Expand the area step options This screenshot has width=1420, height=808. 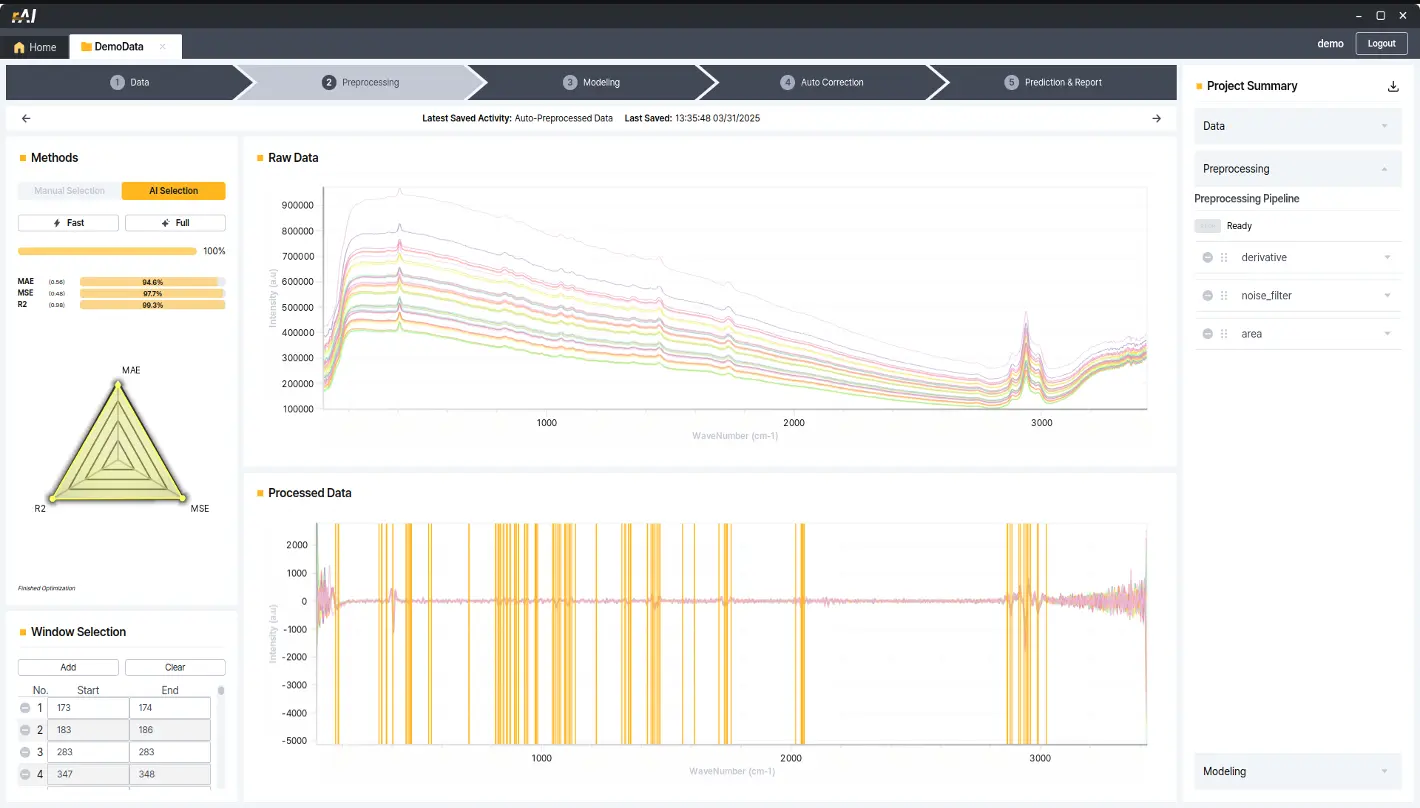1387,333
